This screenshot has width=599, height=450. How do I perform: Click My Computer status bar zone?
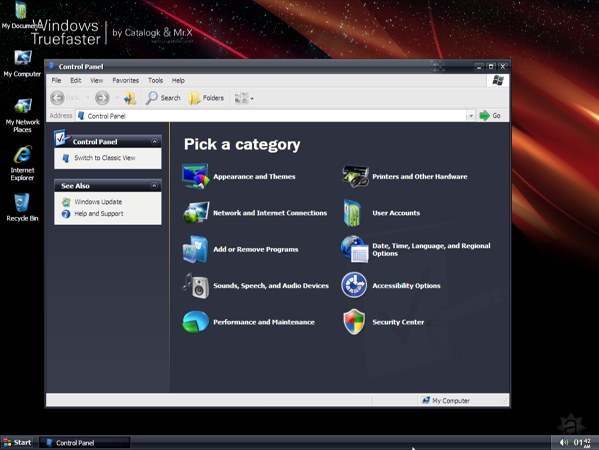(446, 400)
